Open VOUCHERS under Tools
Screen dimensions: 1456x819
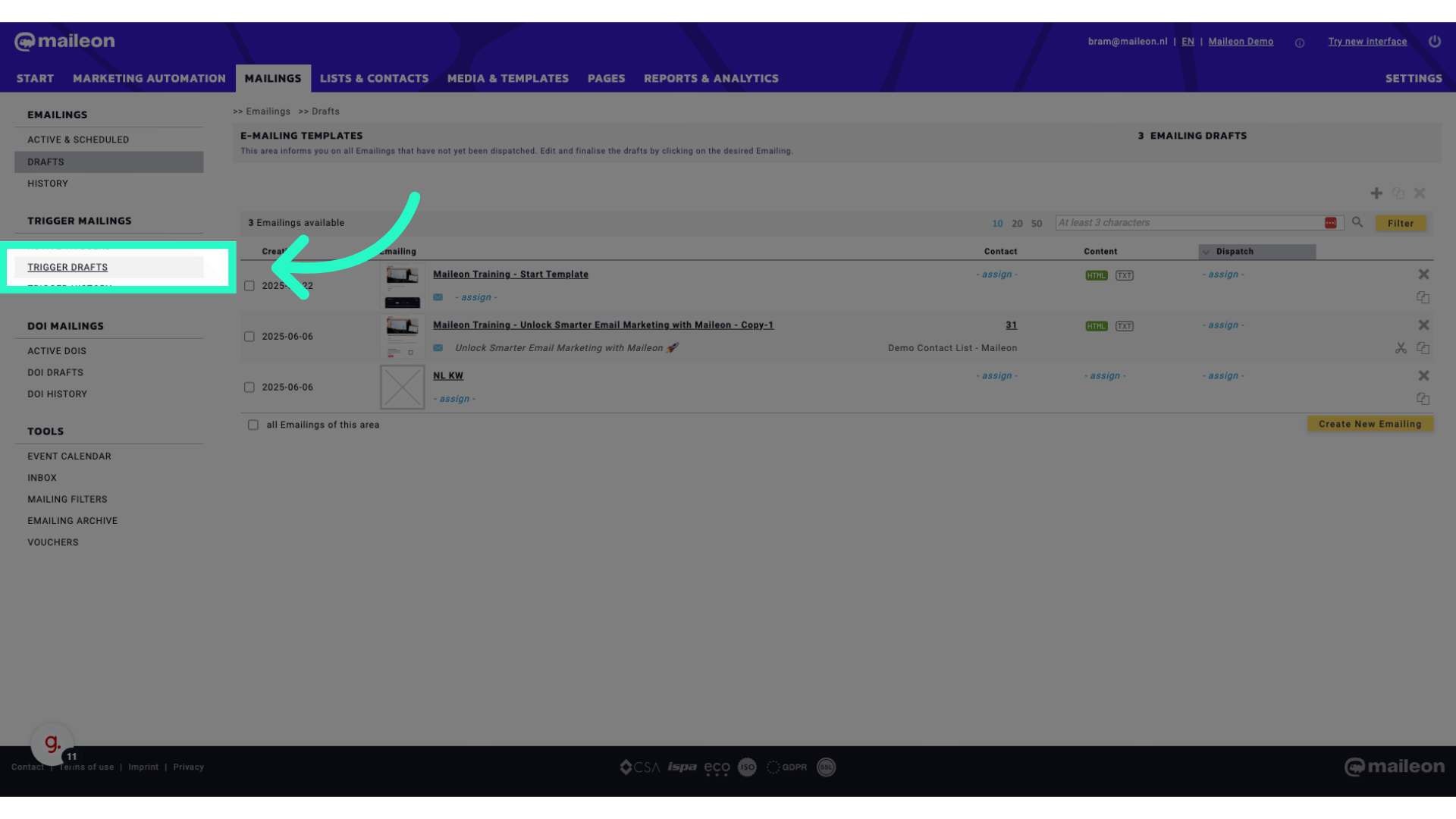(x=53, y=543)
